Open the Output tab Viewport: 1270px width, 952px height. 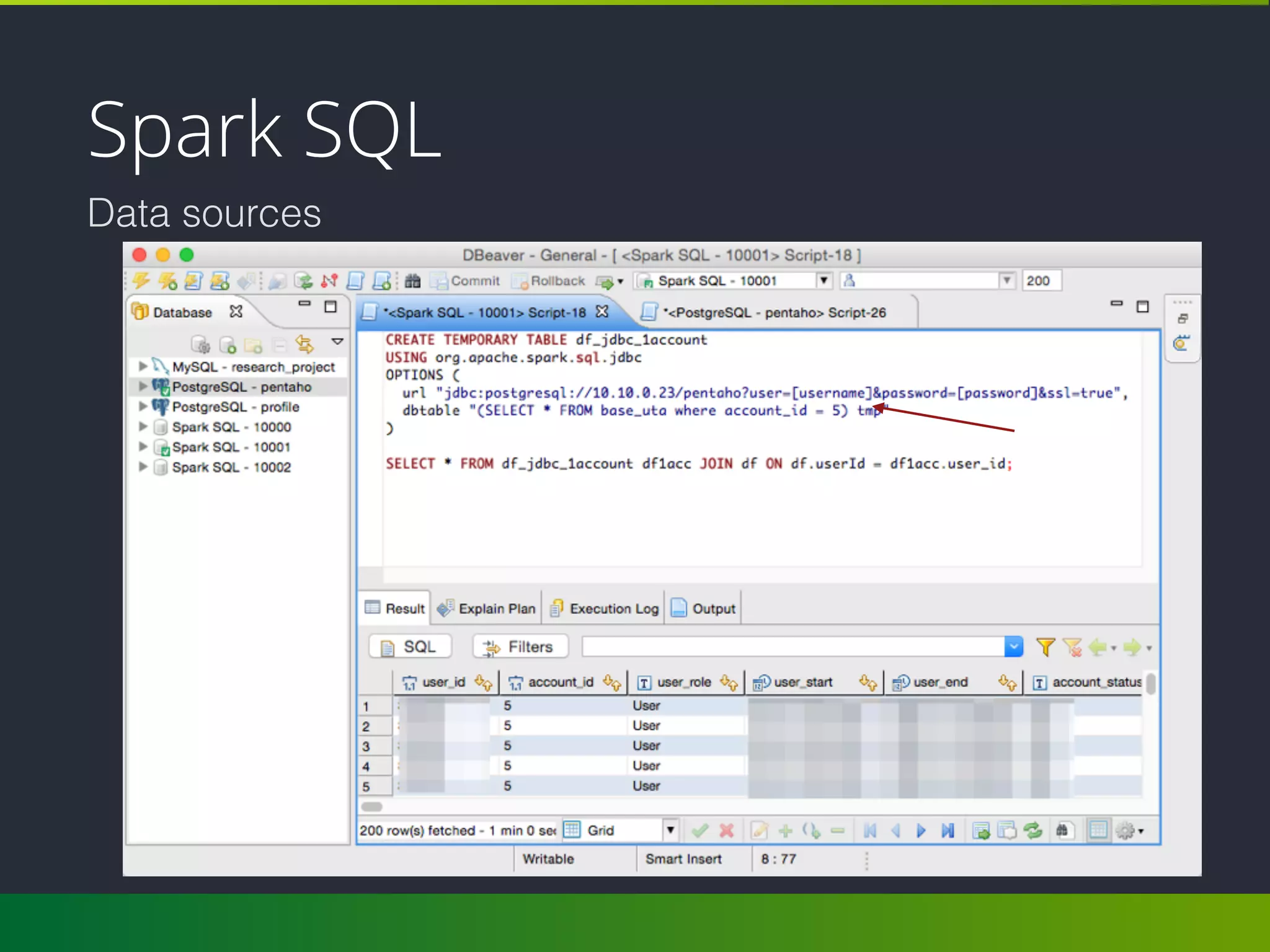click(x=704, y=608)
